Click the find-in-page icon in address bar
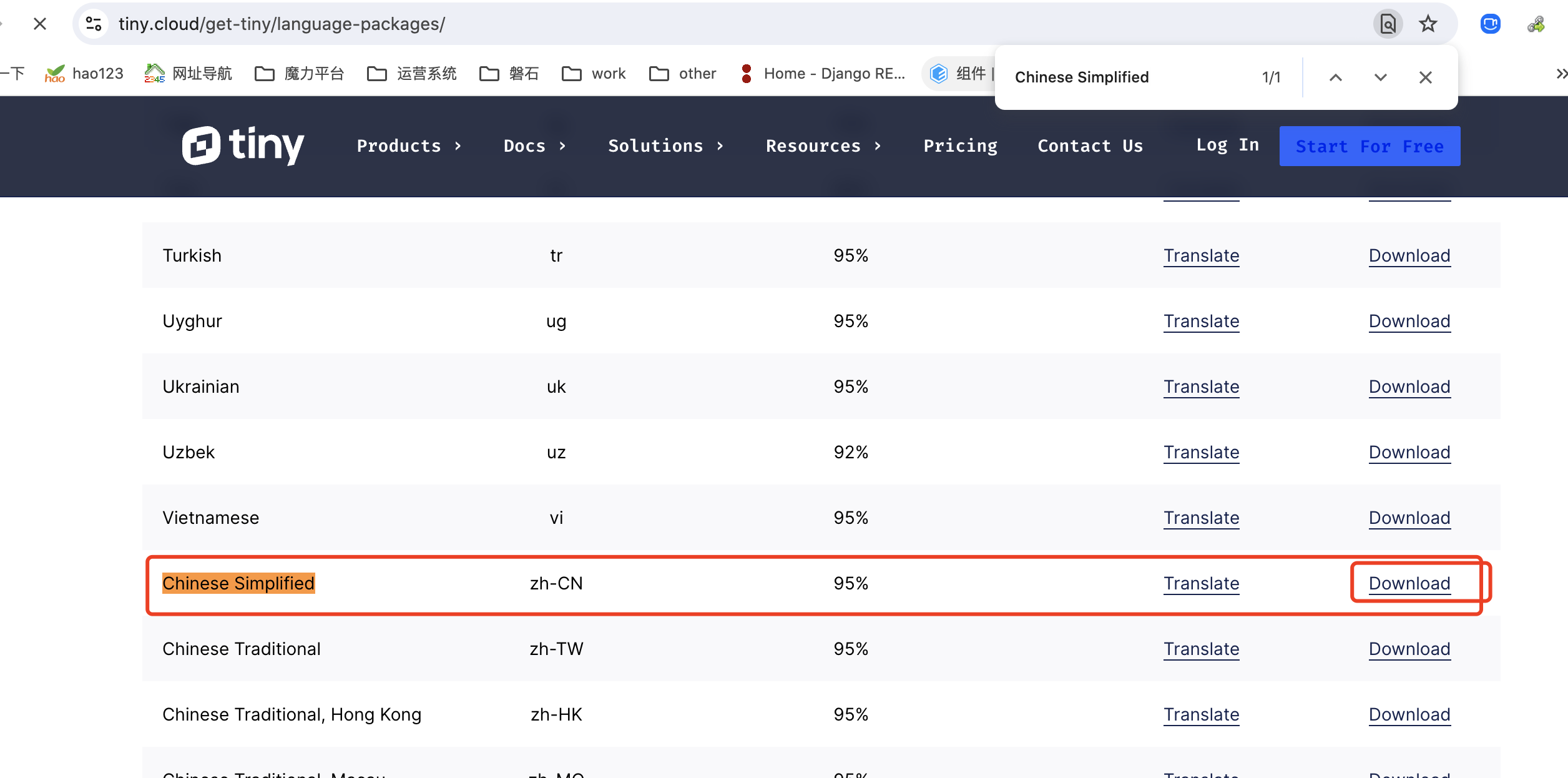Screen dimensions: 1568x778 1388,24
